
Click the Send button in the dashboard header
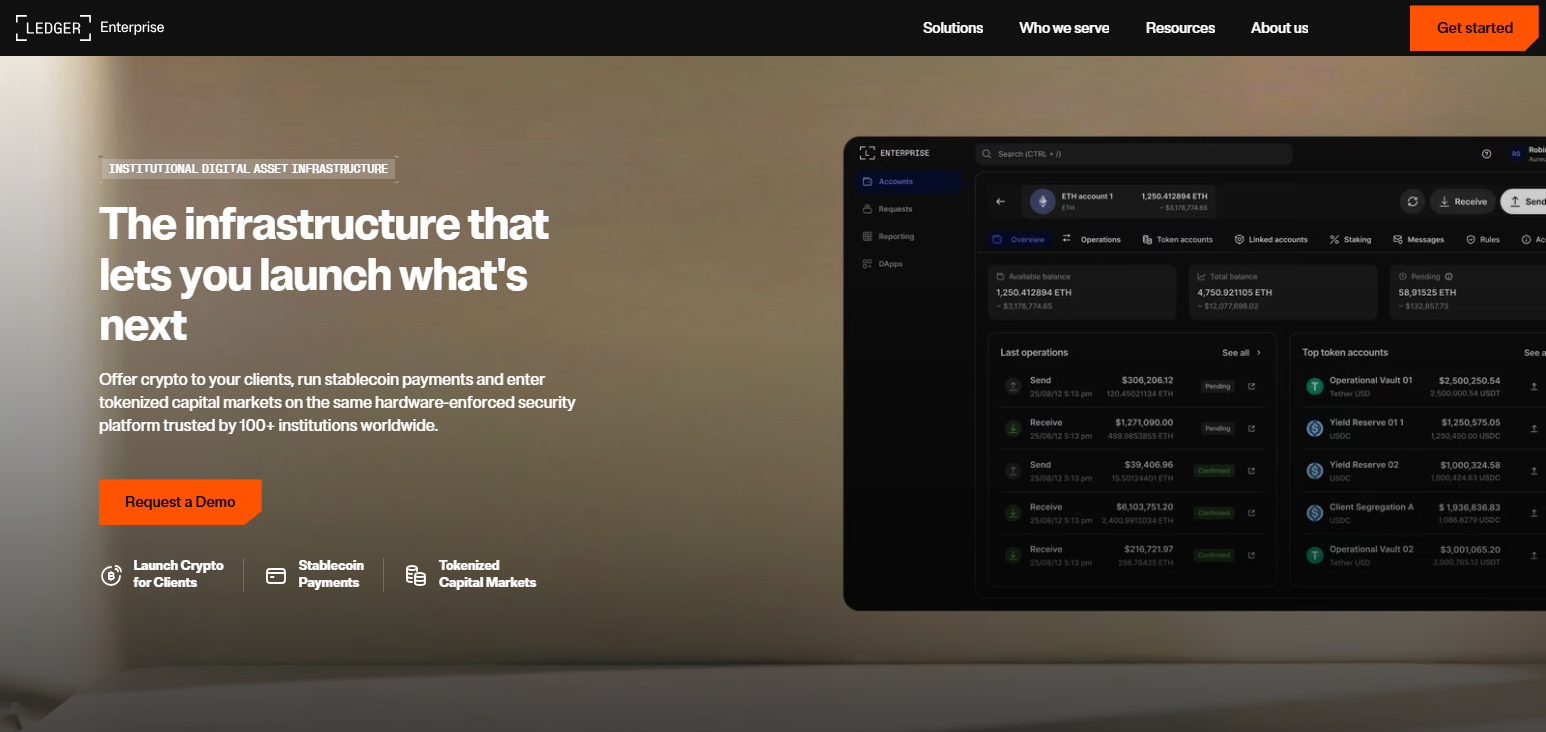tap(1524, 202)
